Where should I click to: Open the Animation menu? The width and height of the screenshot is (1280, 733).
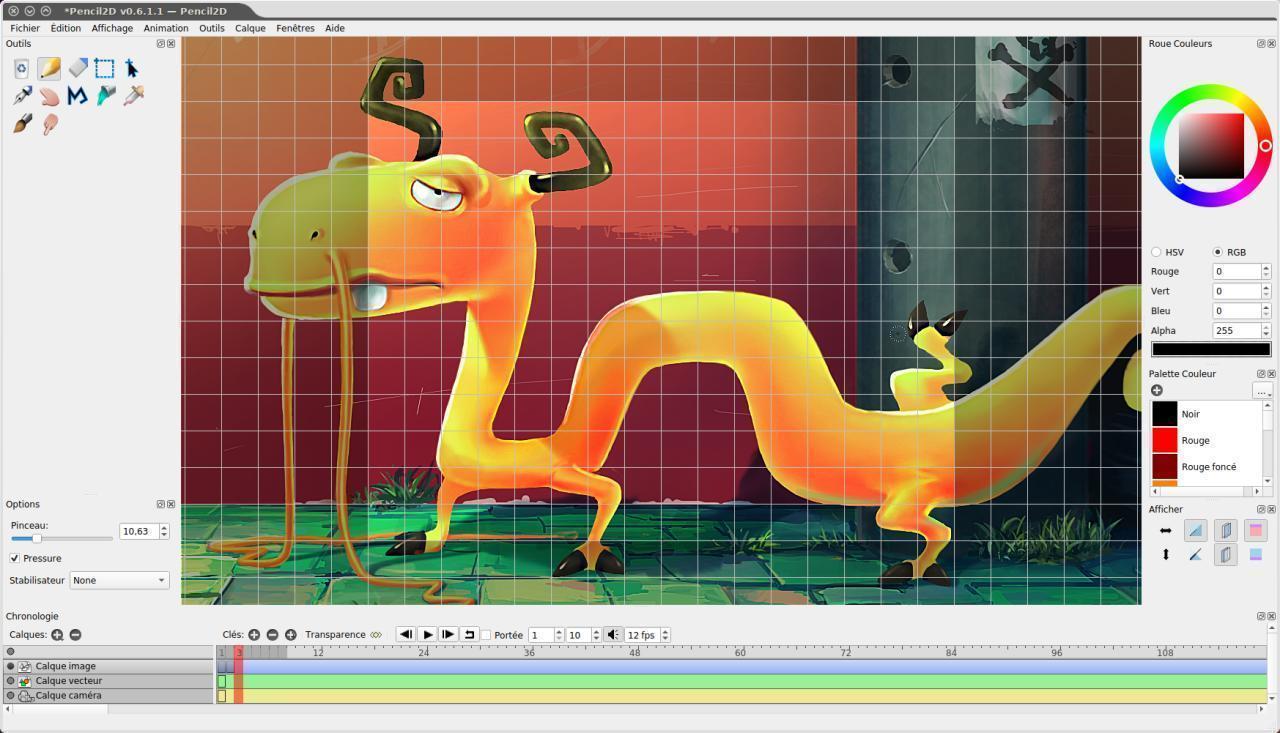166,28
